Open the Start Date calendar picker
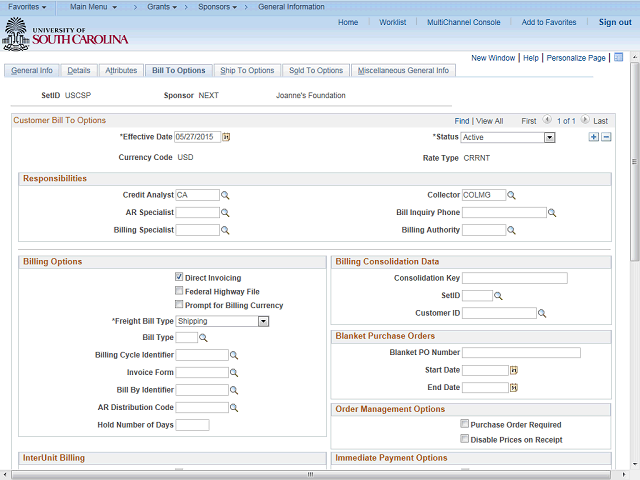This screenshot has height=480, width=640. (x=514, y=370)
